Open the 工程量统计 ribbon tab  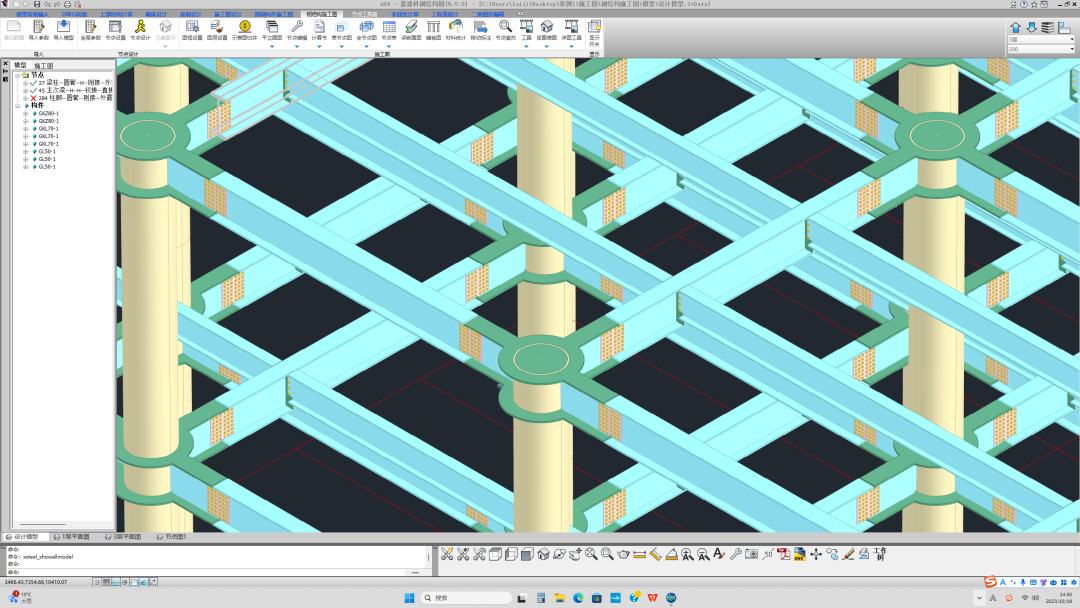[x=445, y=14]
